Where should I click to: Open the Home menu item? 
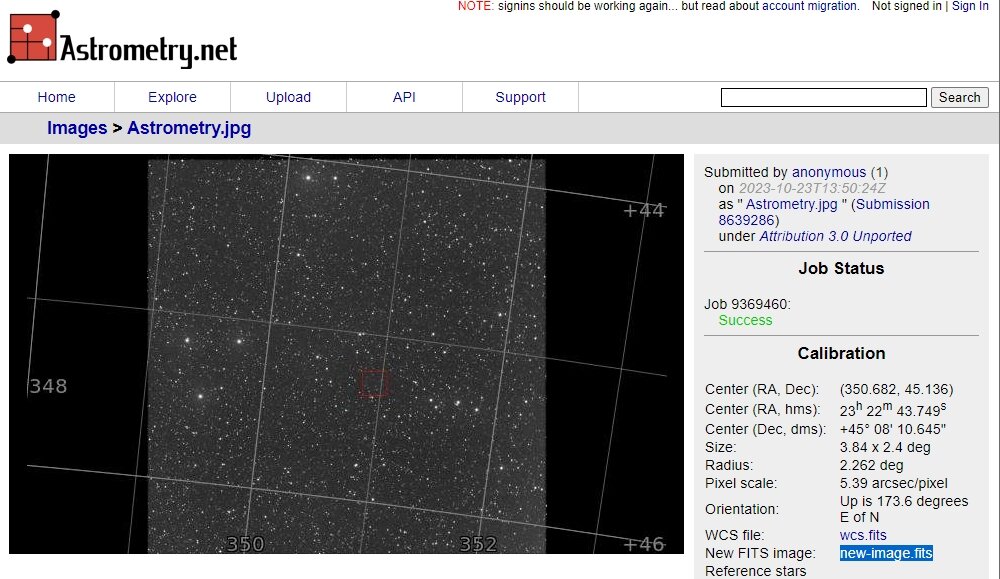pos(56,97)
